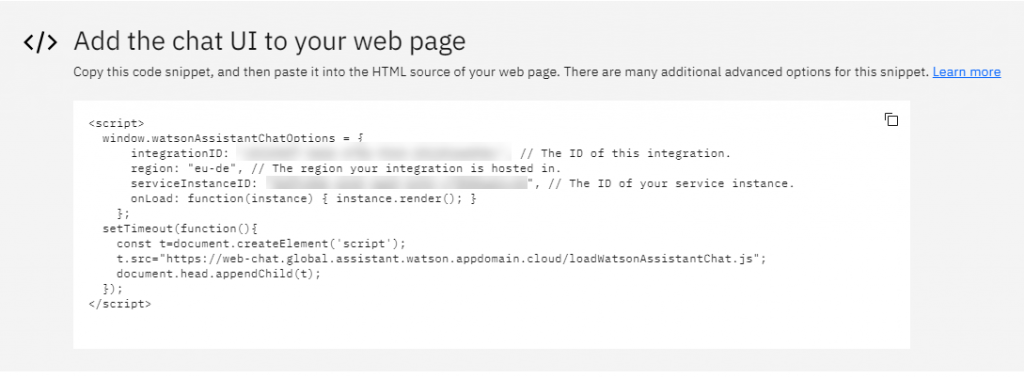Click the document.head.appendChild(t) line
Viewport: 1024px width, 378px height.
tap(219, 274)
